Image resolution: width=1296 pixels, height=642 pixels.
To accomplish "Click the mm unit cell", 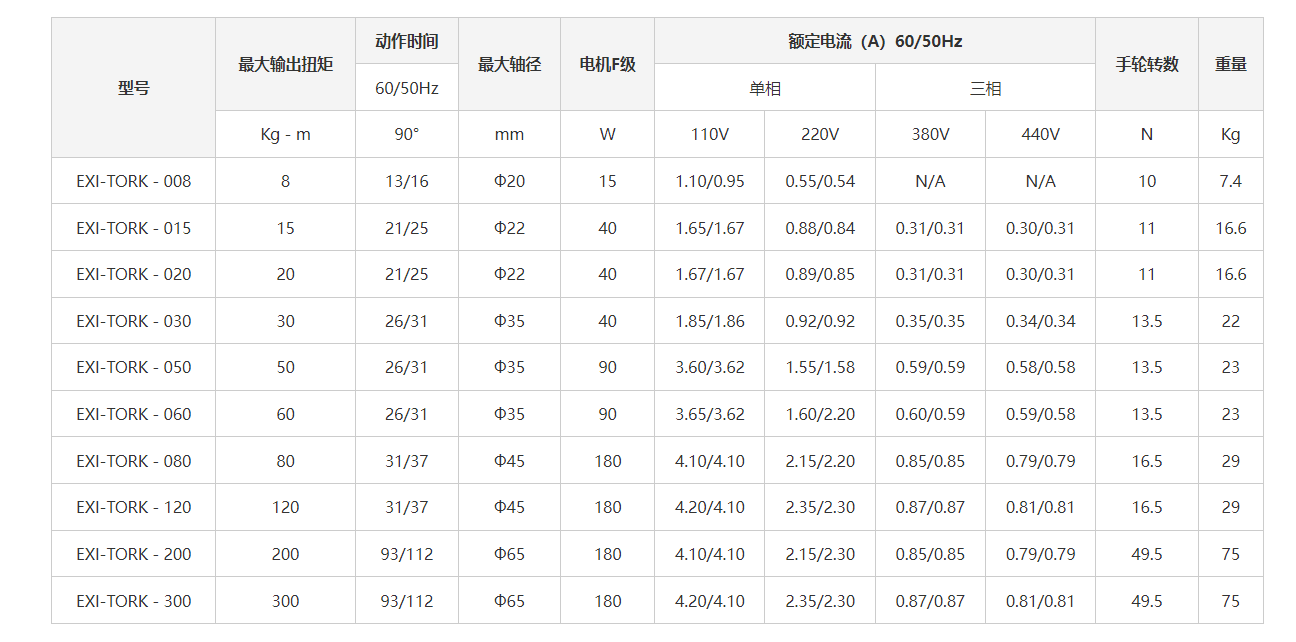I will [509, 134].
